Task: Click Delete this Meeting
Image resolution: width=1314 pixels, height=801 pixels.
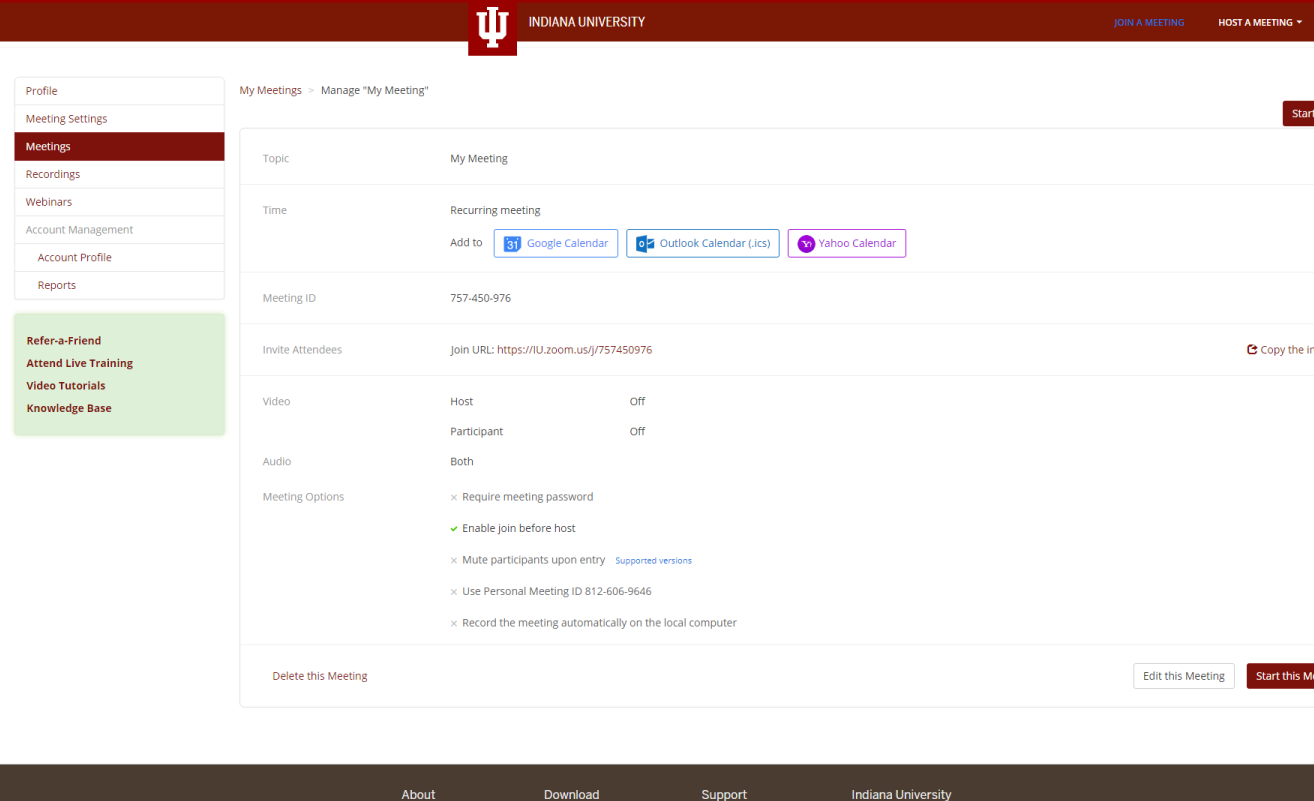Action: point(320,676)
